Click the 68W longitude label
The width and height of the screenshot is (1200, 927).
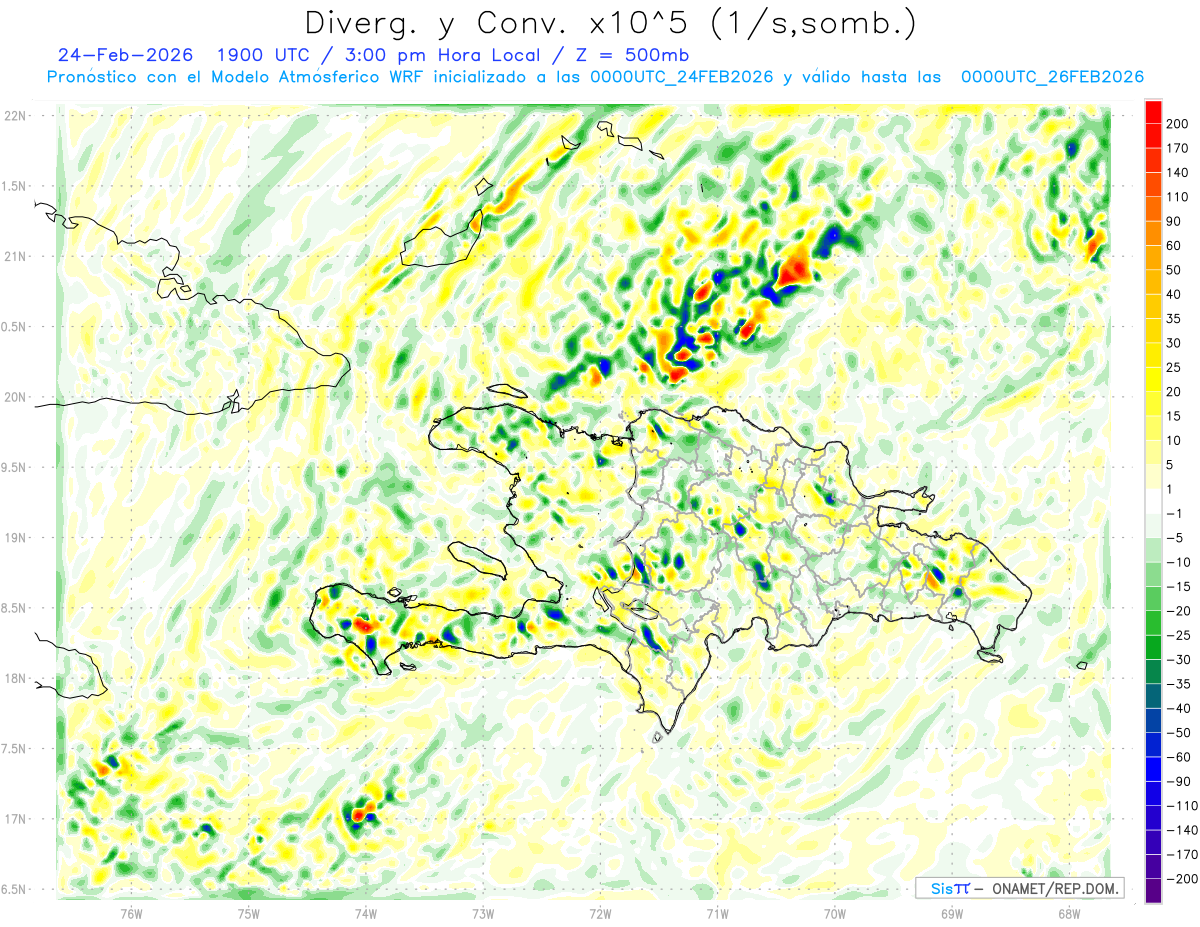(x=1069, y=913)
